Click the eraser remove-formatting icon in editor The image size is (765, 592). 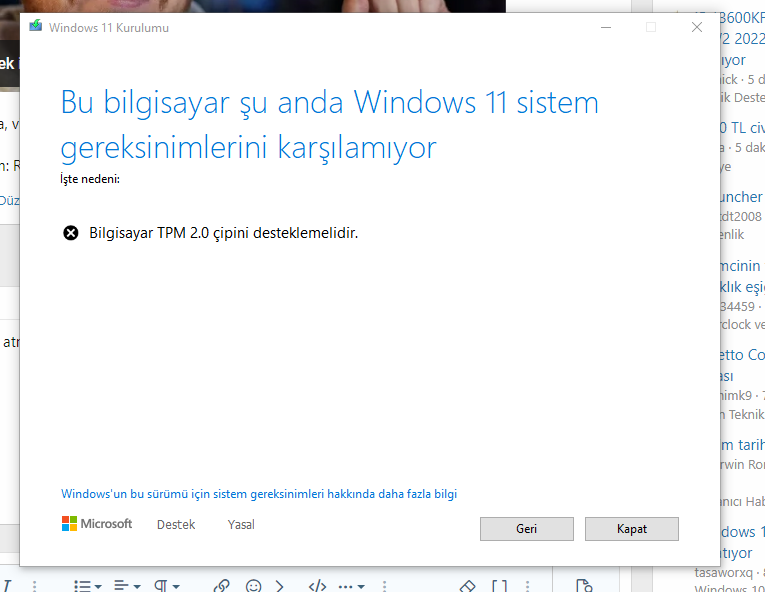467,586
